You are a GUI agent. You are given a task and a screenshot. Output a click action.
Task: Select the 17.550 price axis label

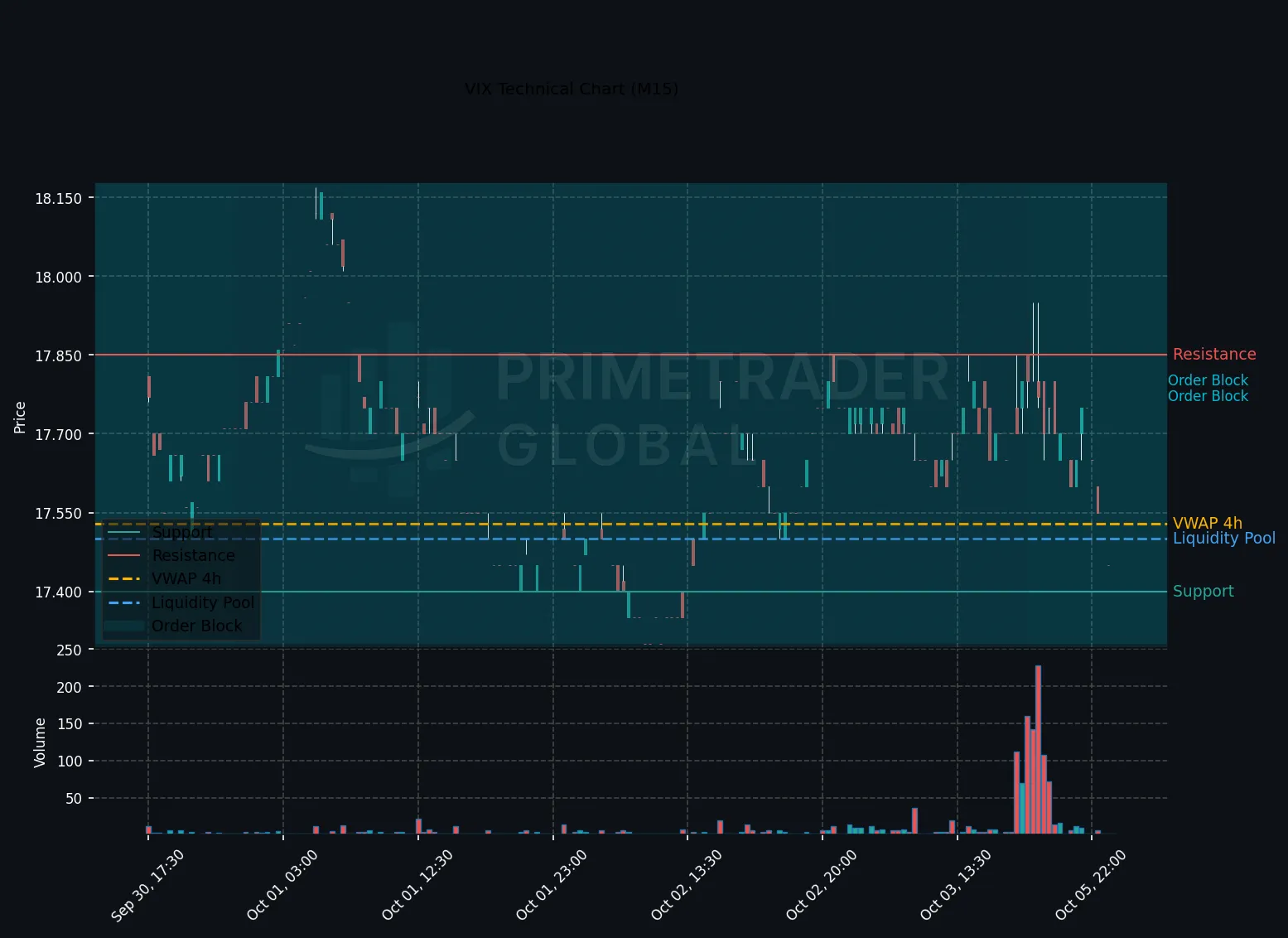click(58, 514)
